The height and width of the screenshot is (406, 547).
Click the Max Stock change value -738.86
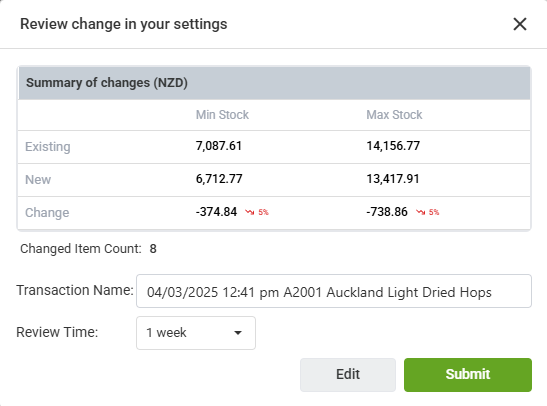point(387,212)
